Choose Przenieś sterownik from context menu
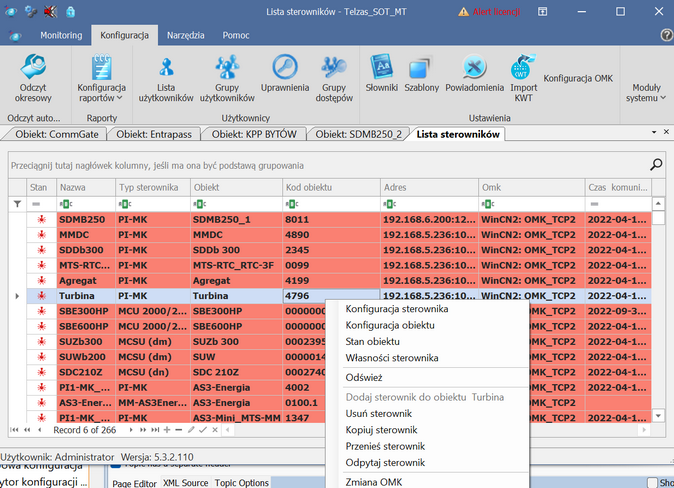Image resolution: width=674 pixels, height=488 pixels. [385, 446]
